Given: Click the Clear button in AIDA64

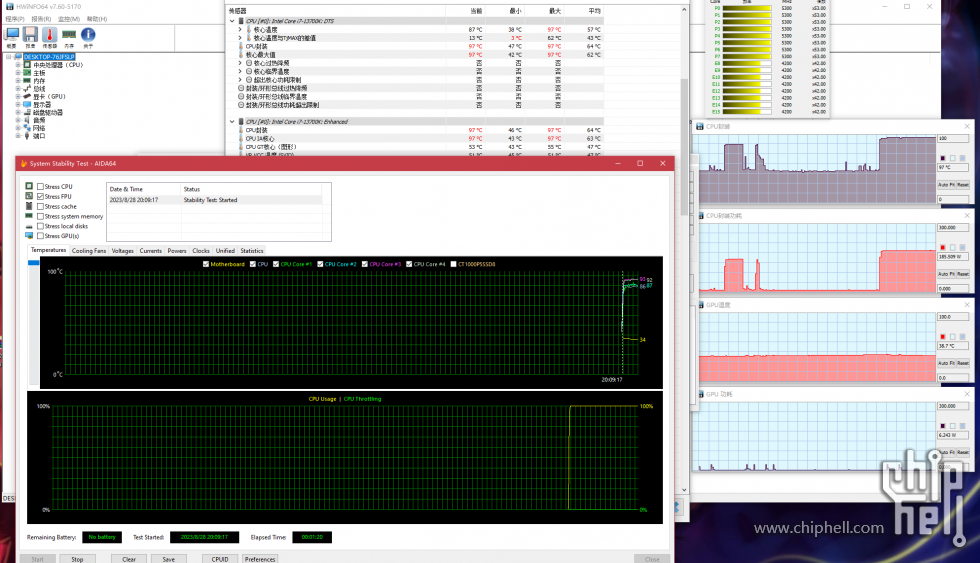Looking at the screenshot, I should tap(129, 559).
